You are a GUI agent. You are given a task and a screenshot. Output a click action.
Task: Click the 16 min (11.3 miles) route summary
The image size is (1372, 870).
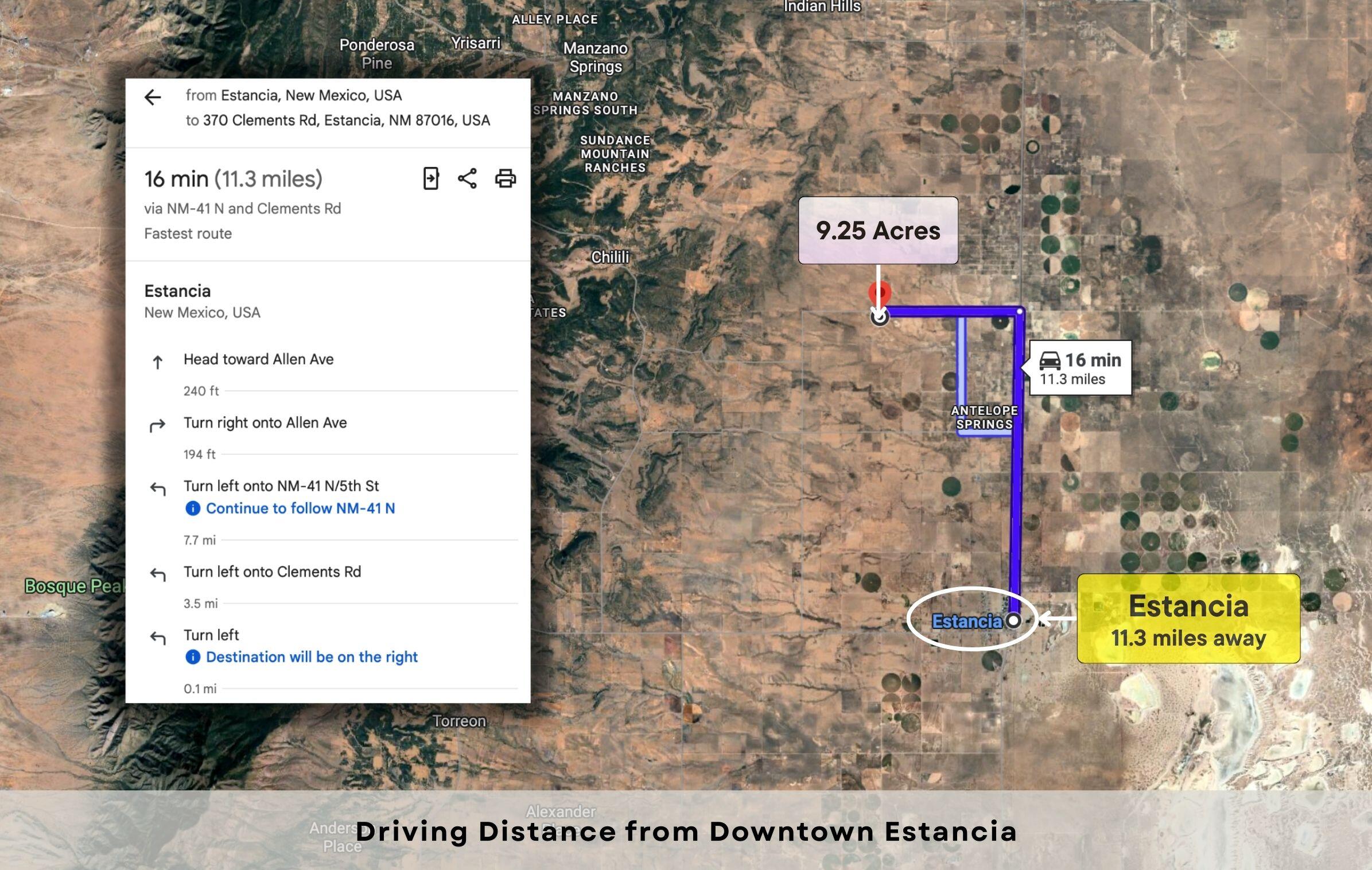tap(234, 179)
